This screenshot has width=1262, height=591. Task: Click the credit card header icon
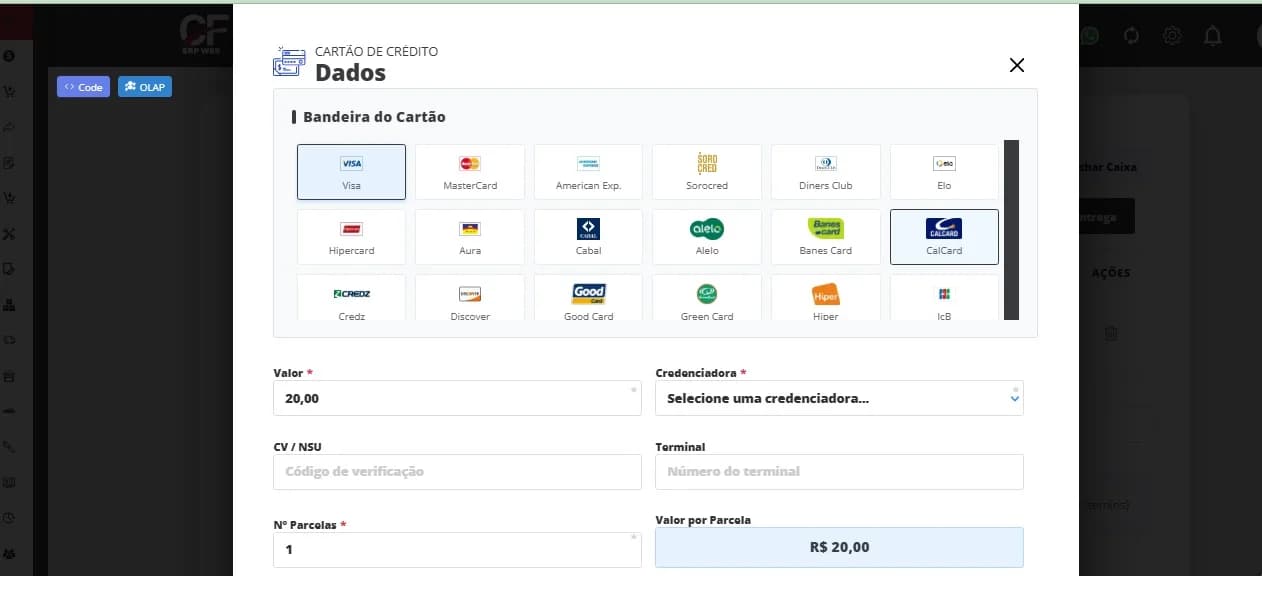click(289, 62)
